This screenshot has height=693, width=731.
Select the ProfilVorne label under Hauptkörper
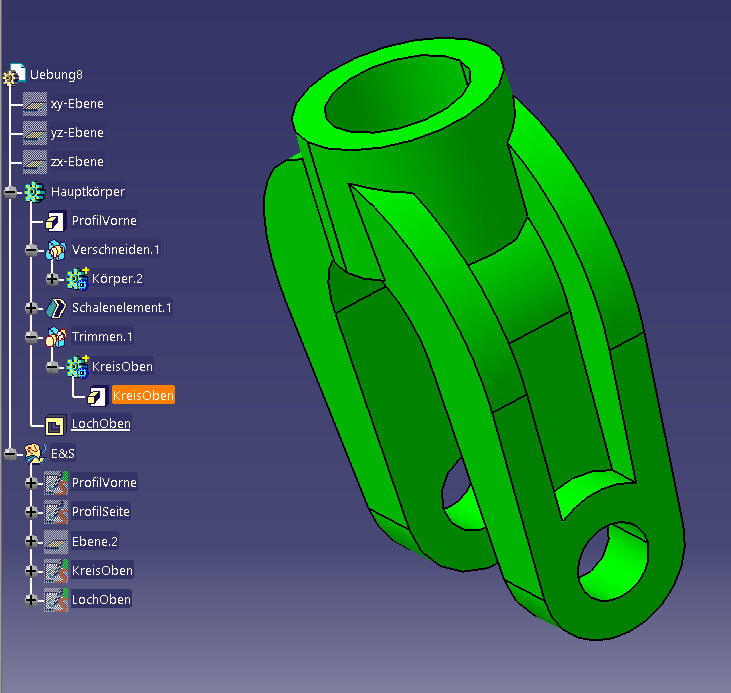104,221
